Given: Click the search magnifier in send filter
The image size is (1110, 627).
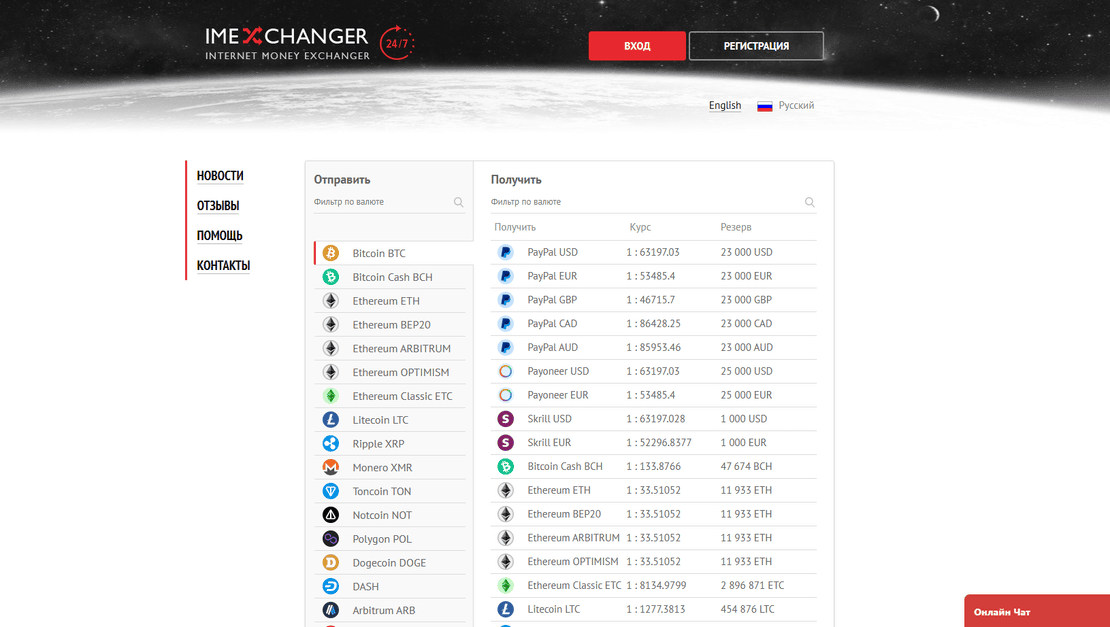Looking at the screenshot, I should coord(459,202).
